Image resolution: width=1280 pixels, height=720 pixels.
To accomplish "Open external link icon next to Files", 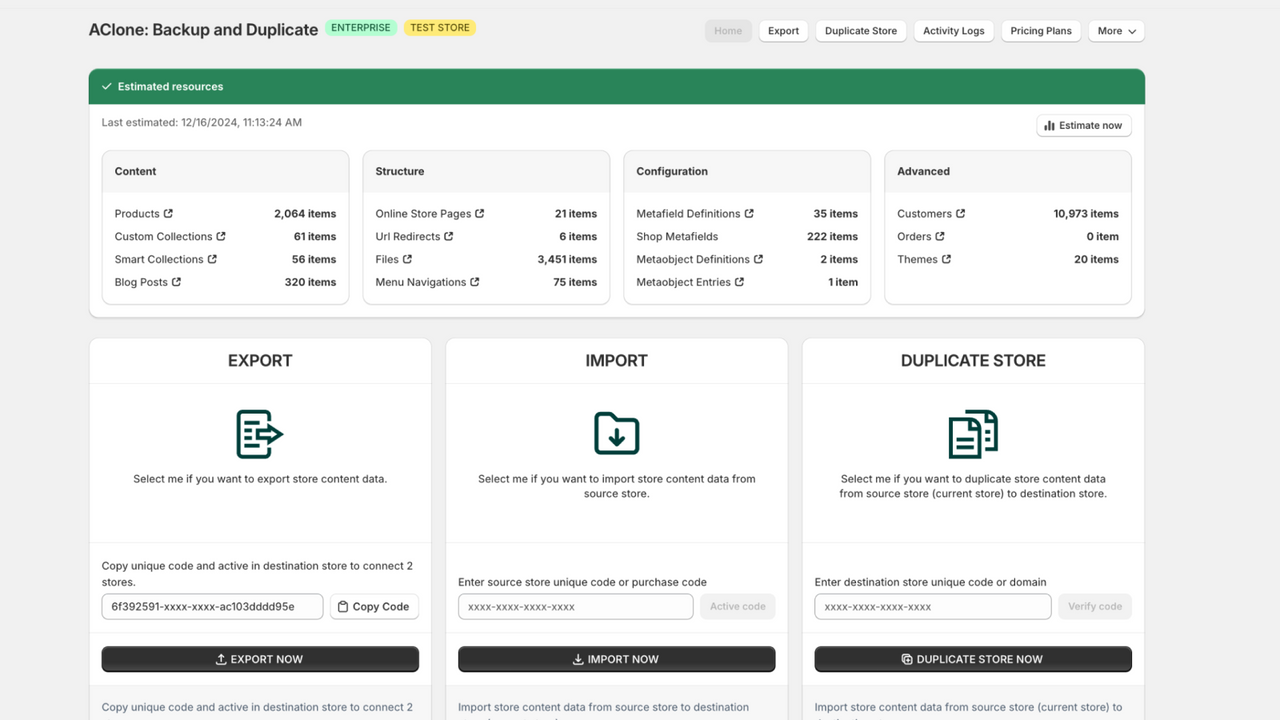I will coord(407,259).
